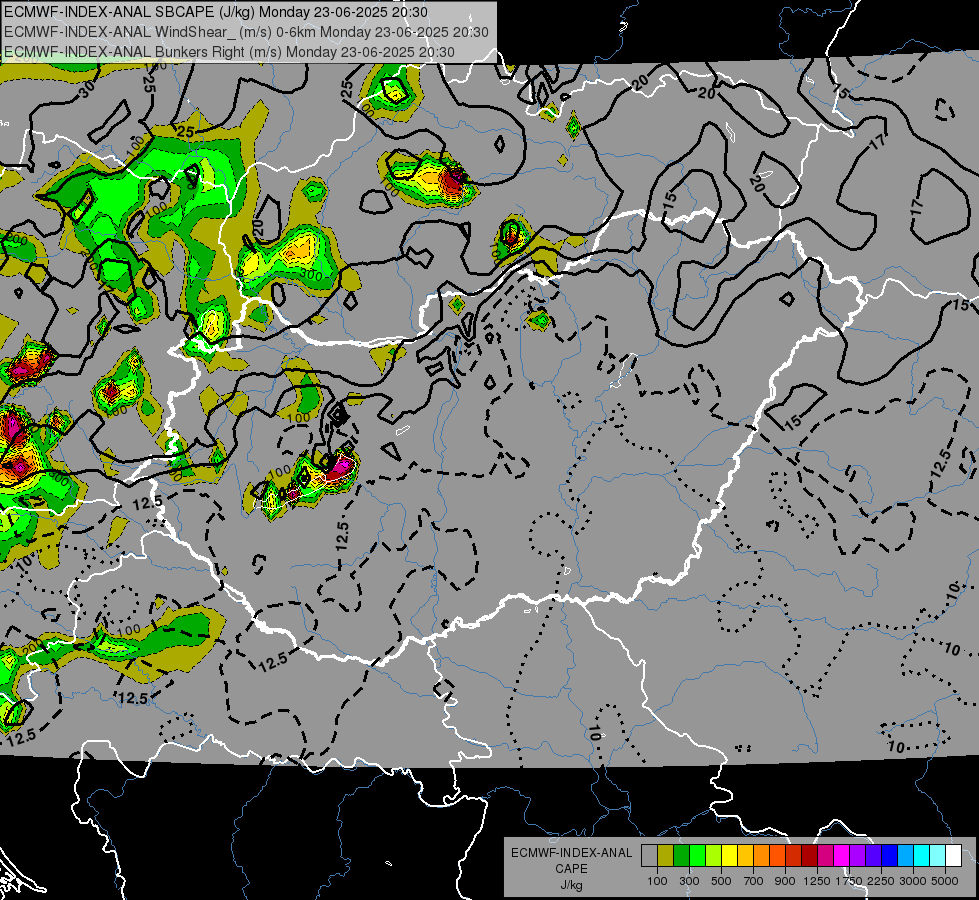
Task: Click the legend value 1750
Action: click(x=849, y=881)
